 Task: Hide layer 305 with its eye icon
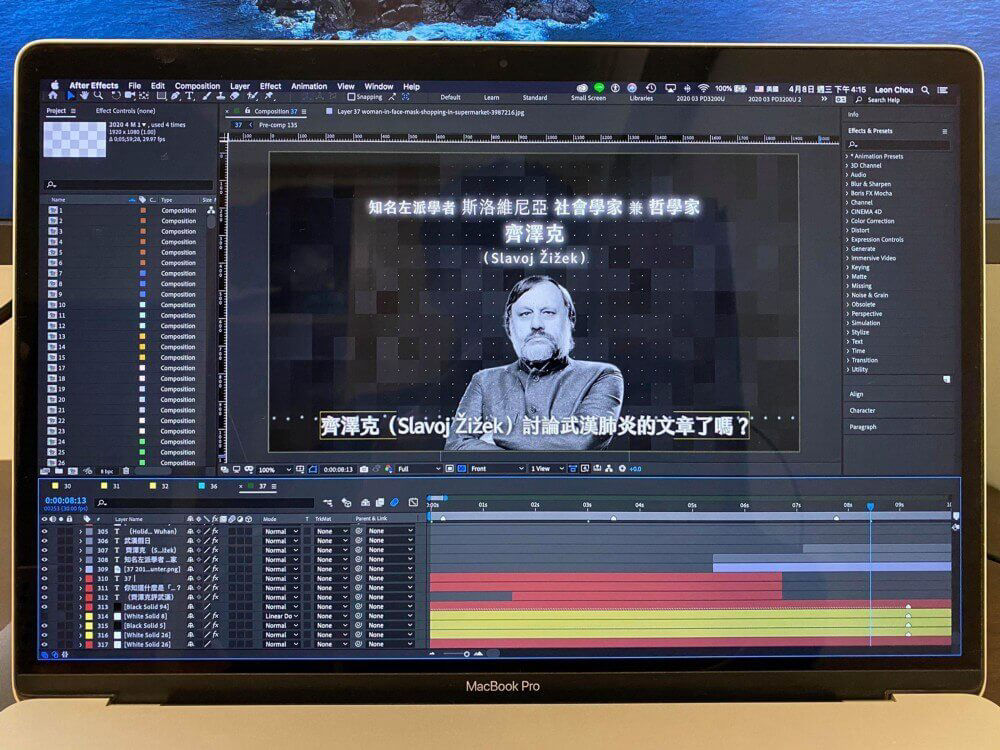45,531
